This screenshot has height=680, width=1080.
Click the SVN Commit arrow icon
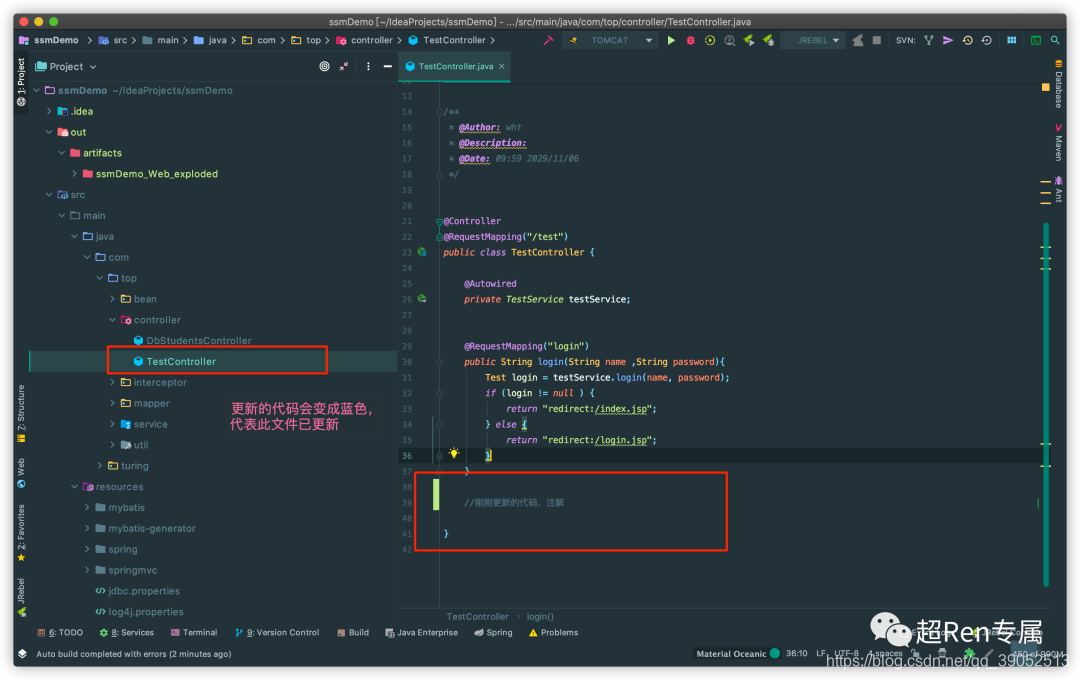[x=948, y=41]
